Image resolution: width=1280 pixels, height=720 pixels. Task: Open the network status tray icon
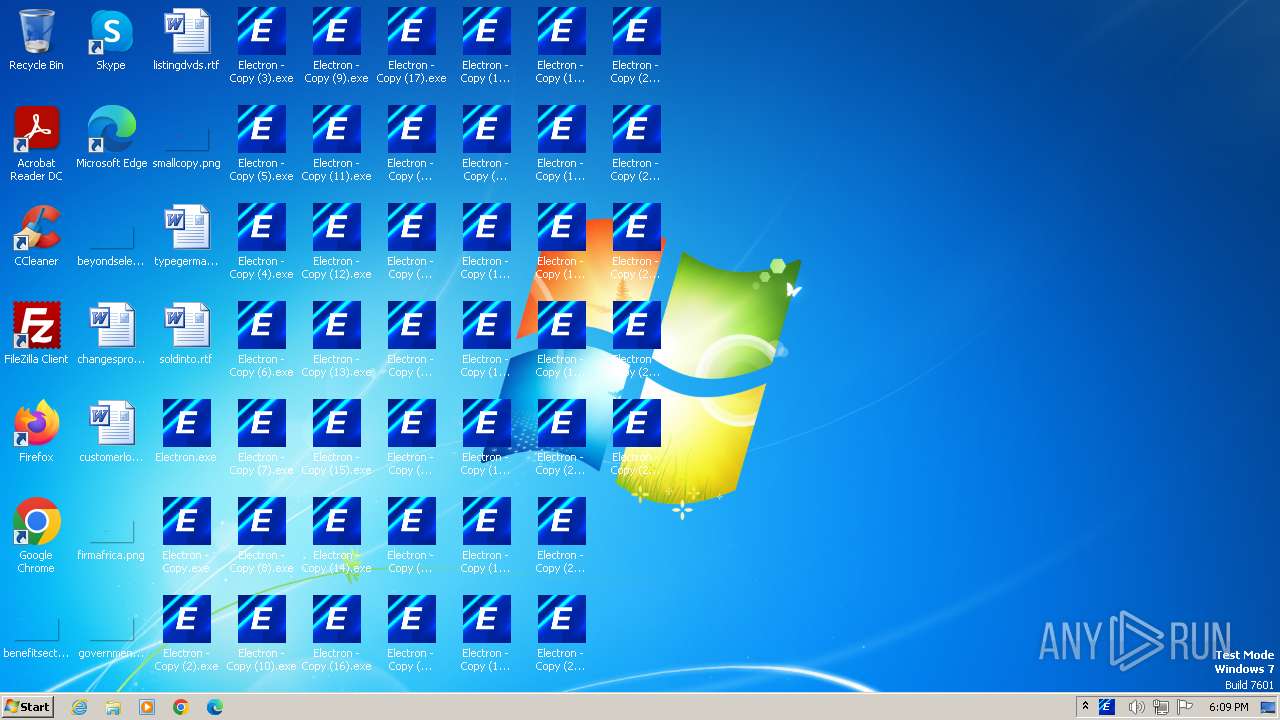click(x=1161, y=707)
